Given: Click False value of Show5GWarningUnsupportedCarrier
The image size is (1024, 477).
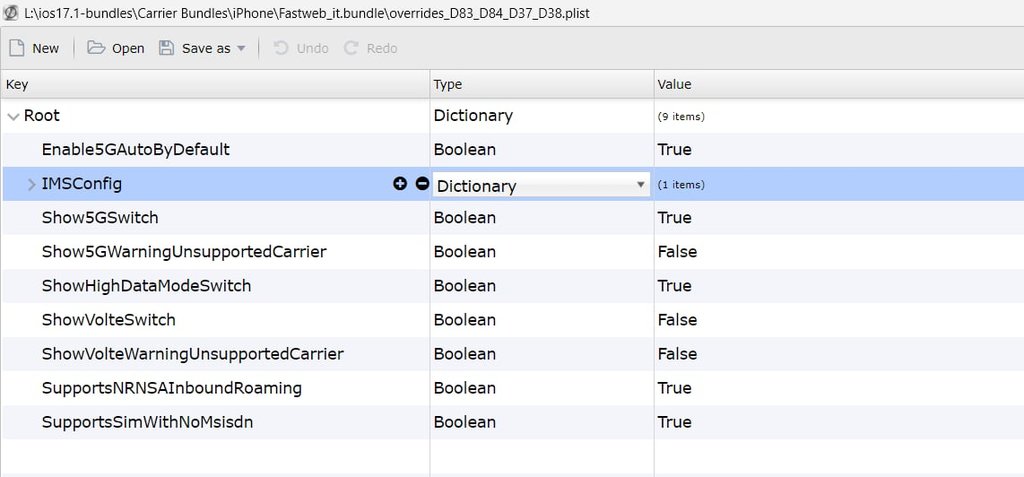Looking at the screenshot, I should coord(677,252).
